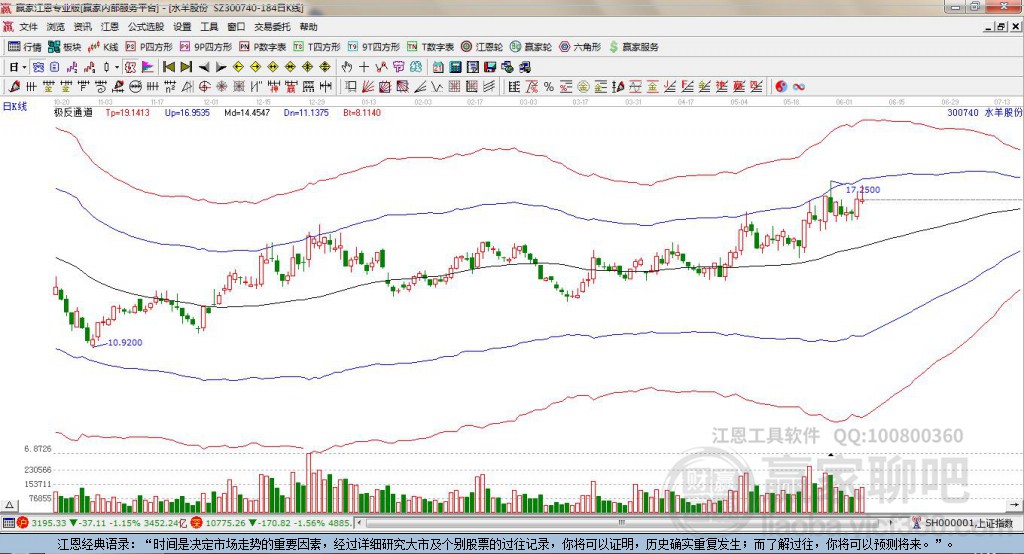Switch to the K线 chart view
The height and width of the screenshot is (554, 1024).
(103, 47)
